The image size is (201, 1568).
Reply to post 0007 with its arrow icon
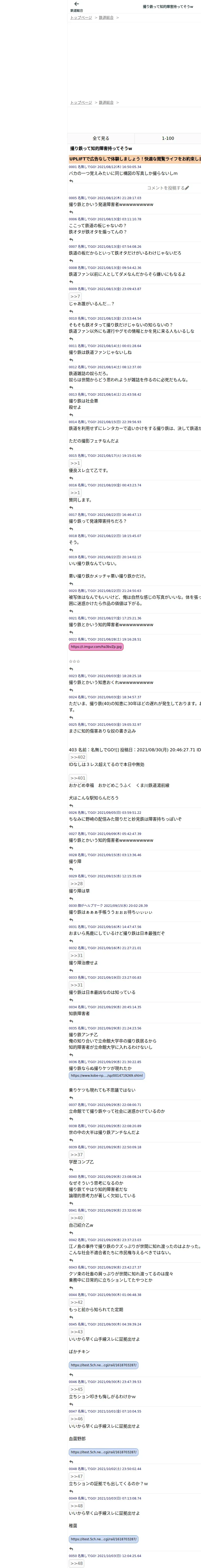[71, 261]
